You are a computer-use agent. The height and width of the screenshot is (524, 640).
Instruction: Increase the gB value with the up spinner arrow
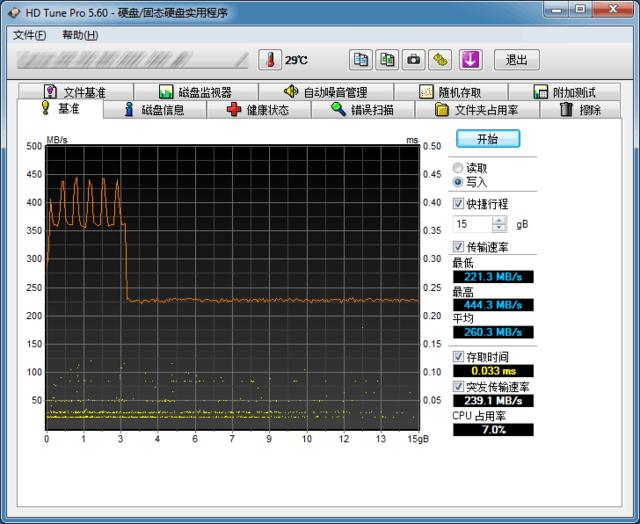(500, 221)
